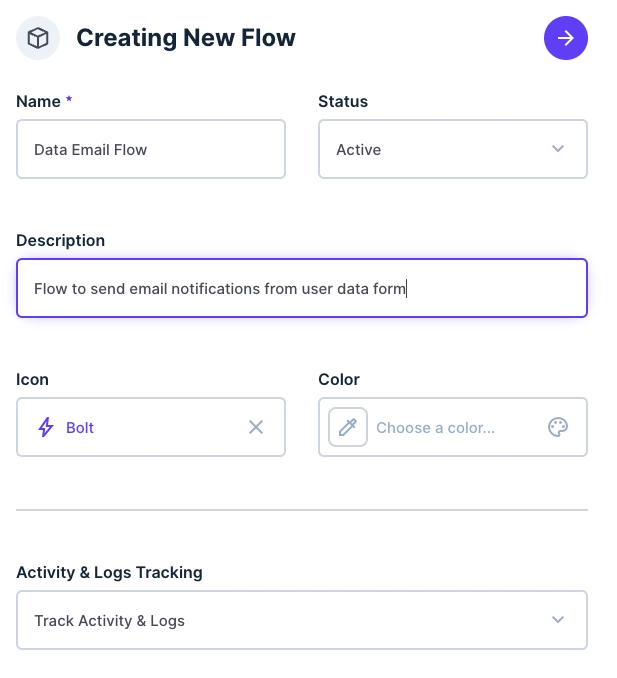Click the Activity & Logs Tracking label
The image size is (617, 678).
110,572
